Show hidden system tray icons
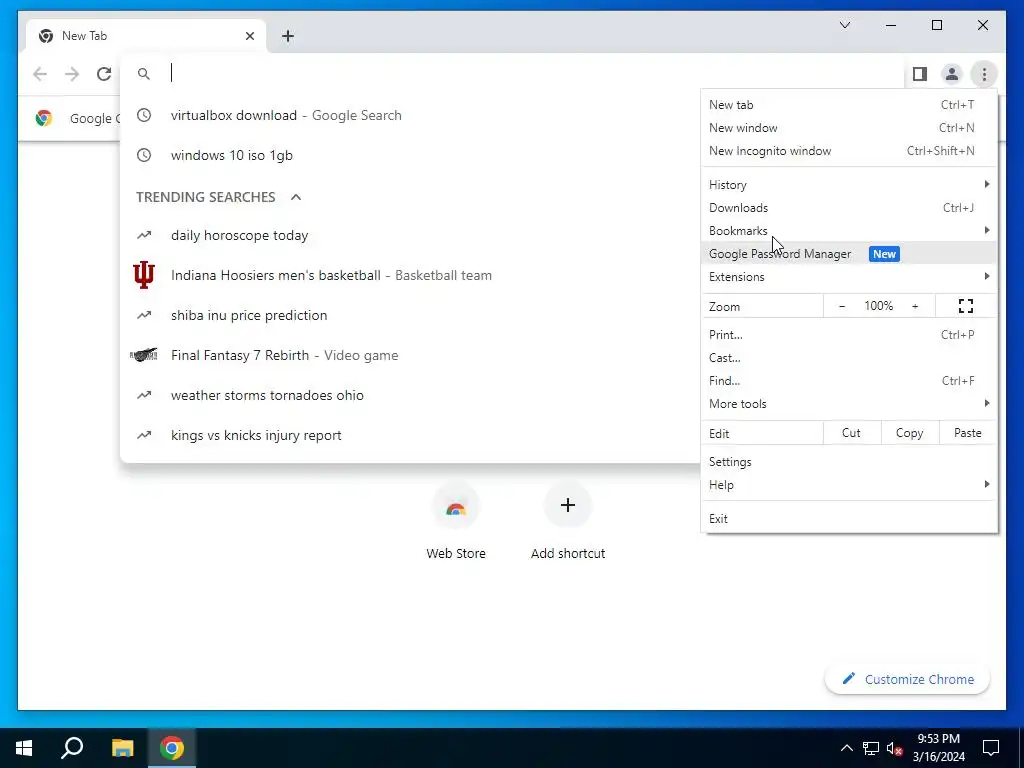 click(x=846, y=748)
